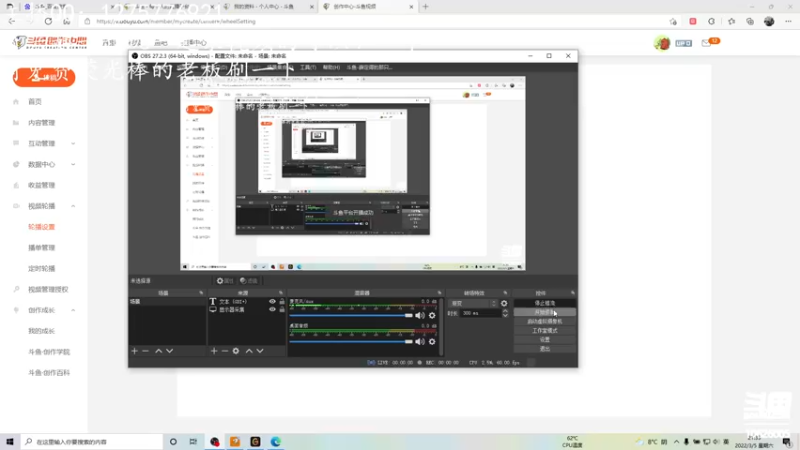Open the Windows Start menu

[x=10, y=442]
